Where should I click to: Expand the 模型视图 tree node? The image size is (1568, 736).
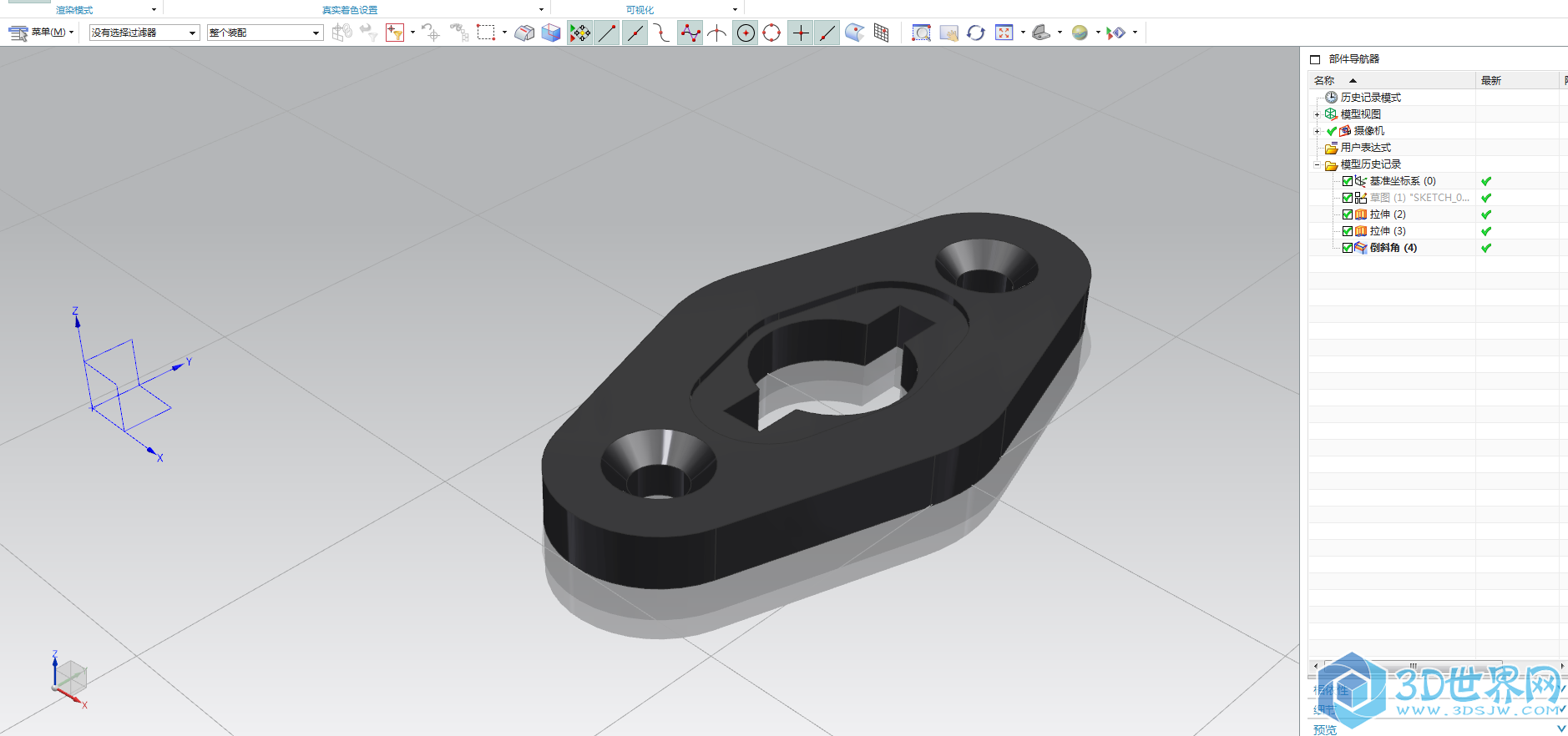(1318, 114)
